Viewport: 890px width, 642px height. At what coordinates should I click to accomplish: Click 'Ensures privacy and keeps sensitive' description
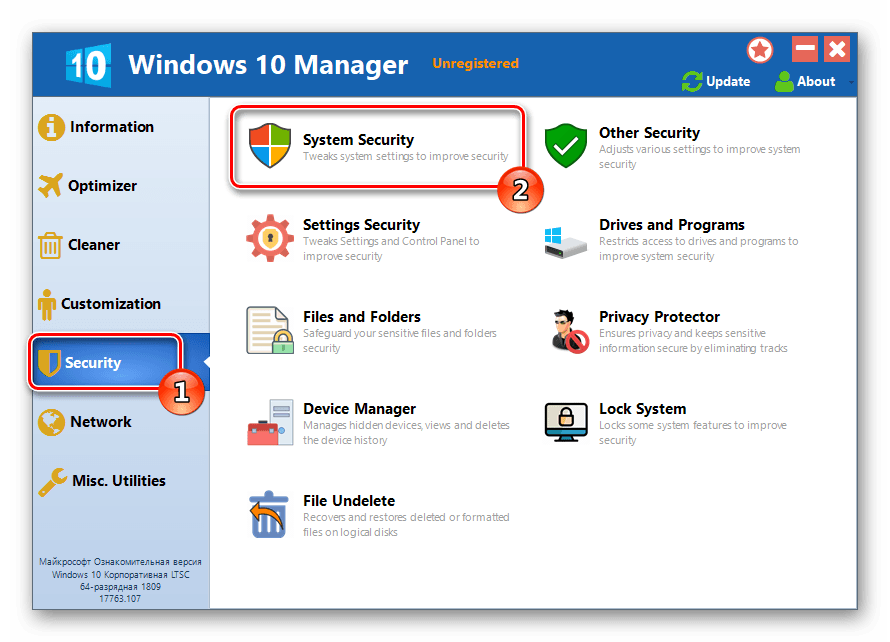(x=682, y=333)
